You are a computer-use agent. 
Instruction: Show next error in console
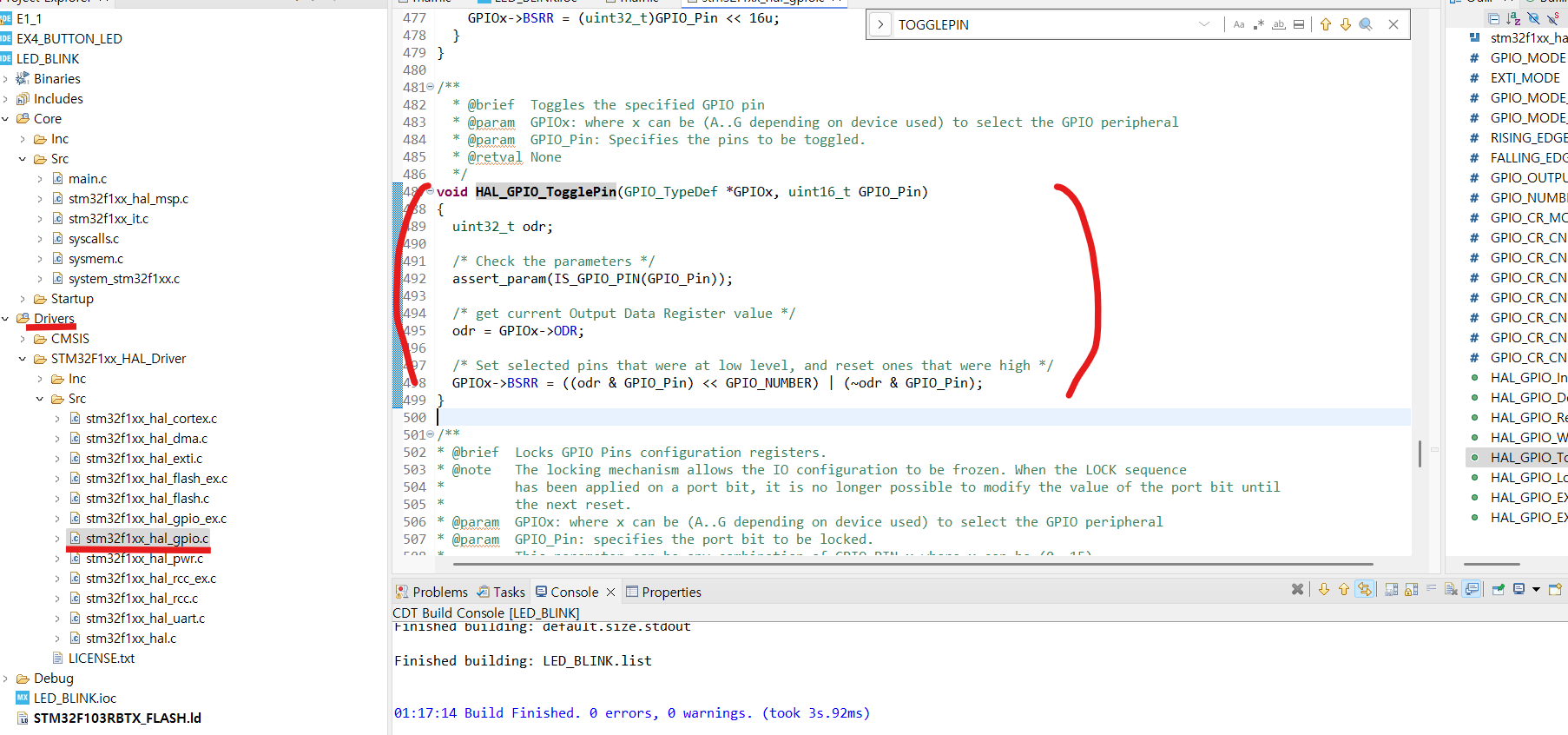pyautogui.click(x=1324, y=589)
